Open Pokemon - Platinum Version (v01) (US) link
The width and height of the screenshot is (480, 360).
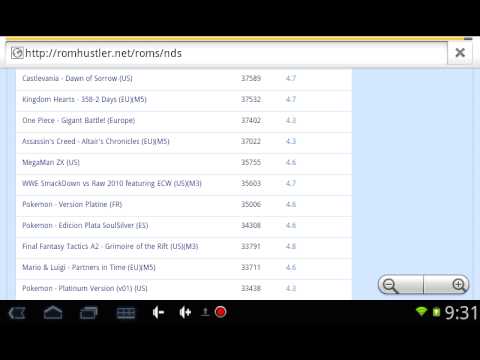click(85, 288)
